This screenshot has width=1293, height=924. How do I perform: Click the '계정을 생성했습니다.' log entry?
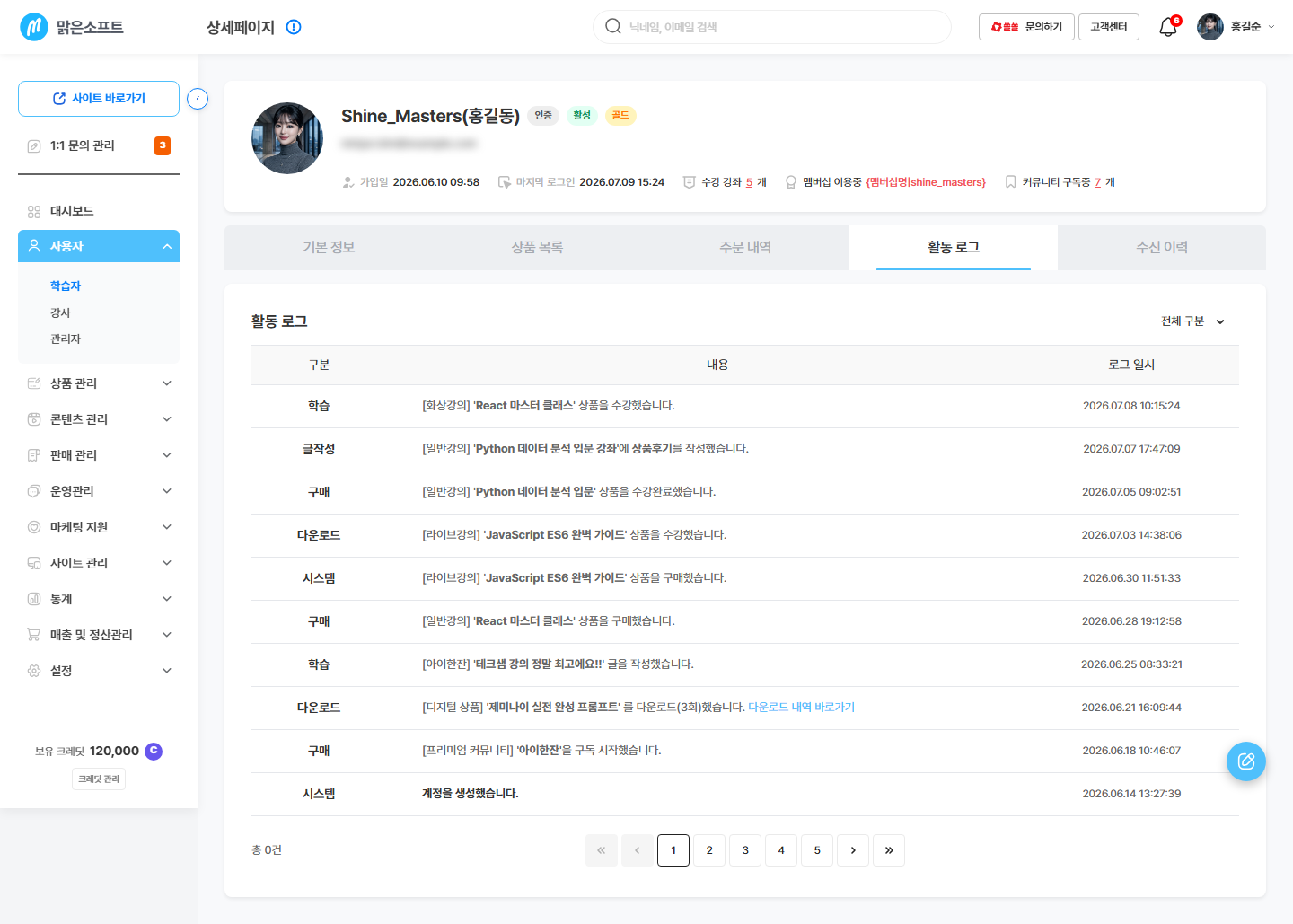coord(471,794)
